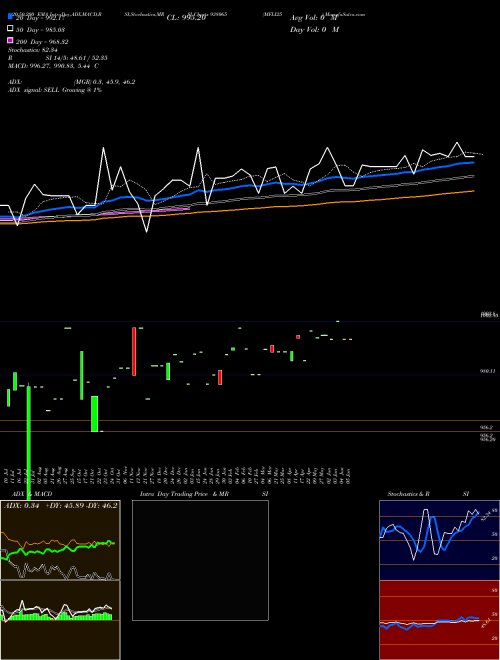This screenshot has width=500, height=660.
Task: Click the blue-background Stochastics chart panel
Action: point(439,540)
